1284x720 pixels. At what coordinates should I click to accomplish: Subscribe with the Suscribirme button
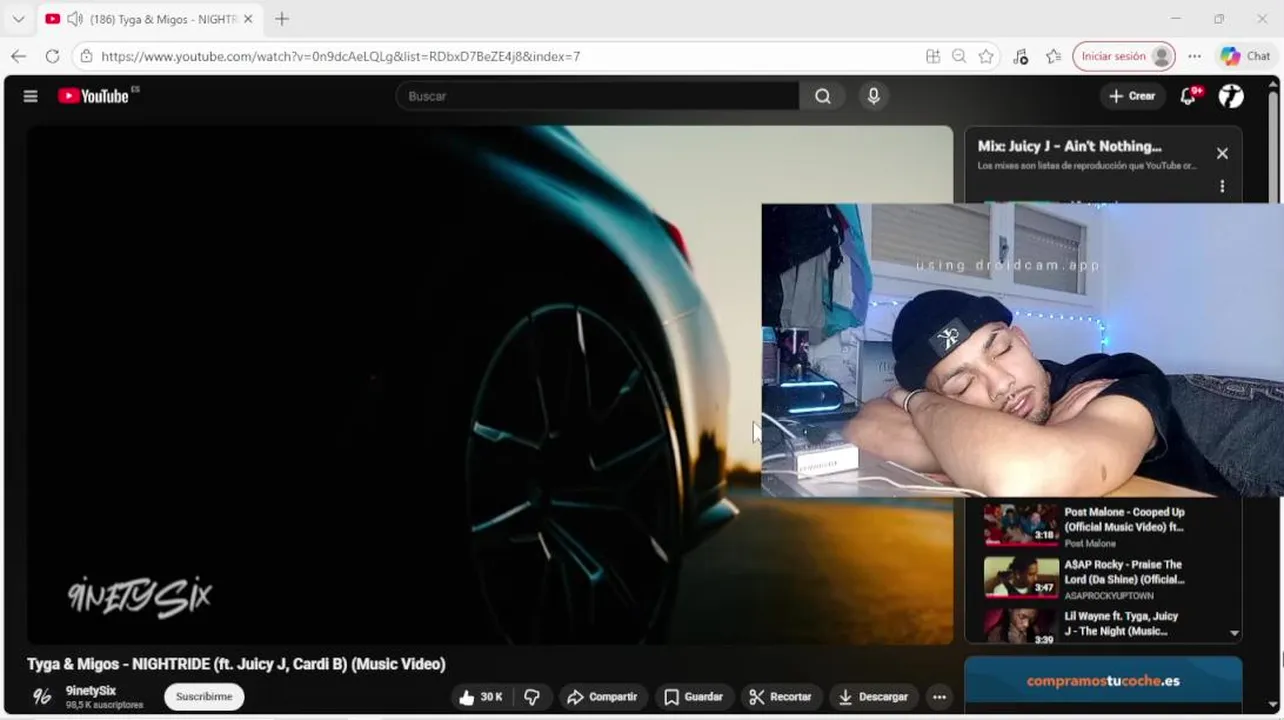pos(204,697)
